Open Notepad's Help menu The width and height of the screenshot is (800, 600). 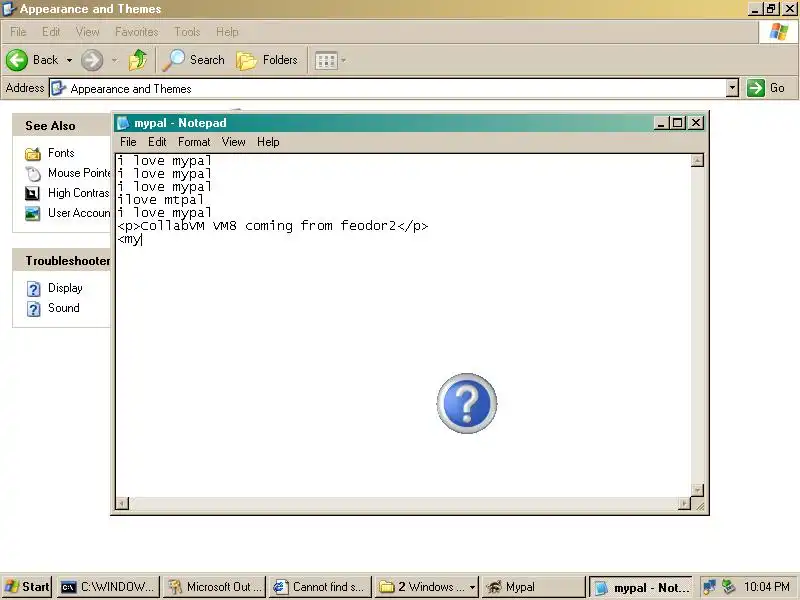pyautogui.click(x=268, y=142)
